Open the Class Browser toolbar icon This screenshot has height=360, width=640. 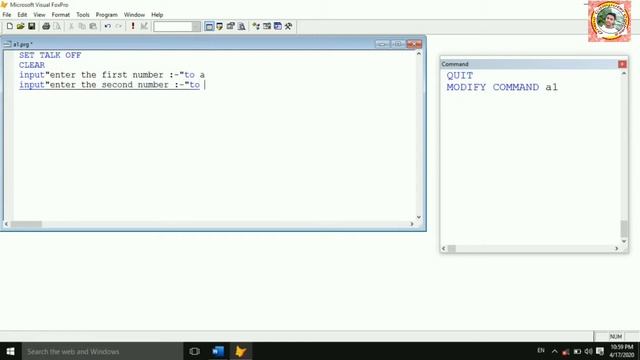(x=256, y=27)
